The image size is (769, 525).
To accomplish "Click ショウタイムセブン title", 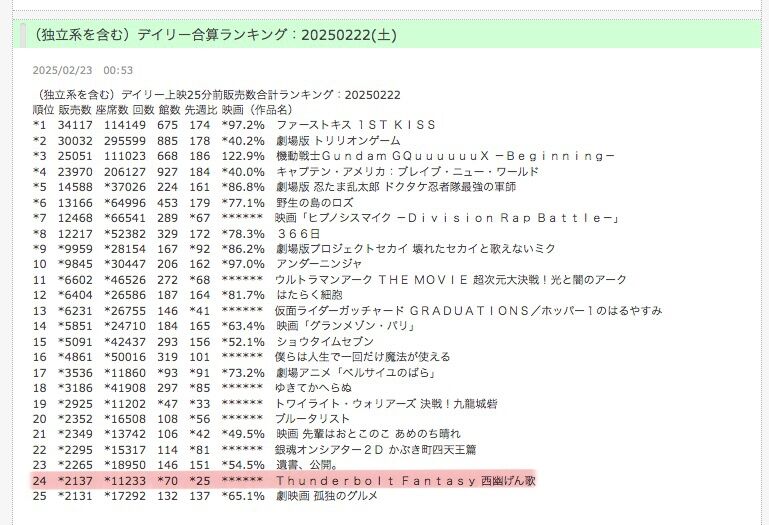I will (325, 341).
